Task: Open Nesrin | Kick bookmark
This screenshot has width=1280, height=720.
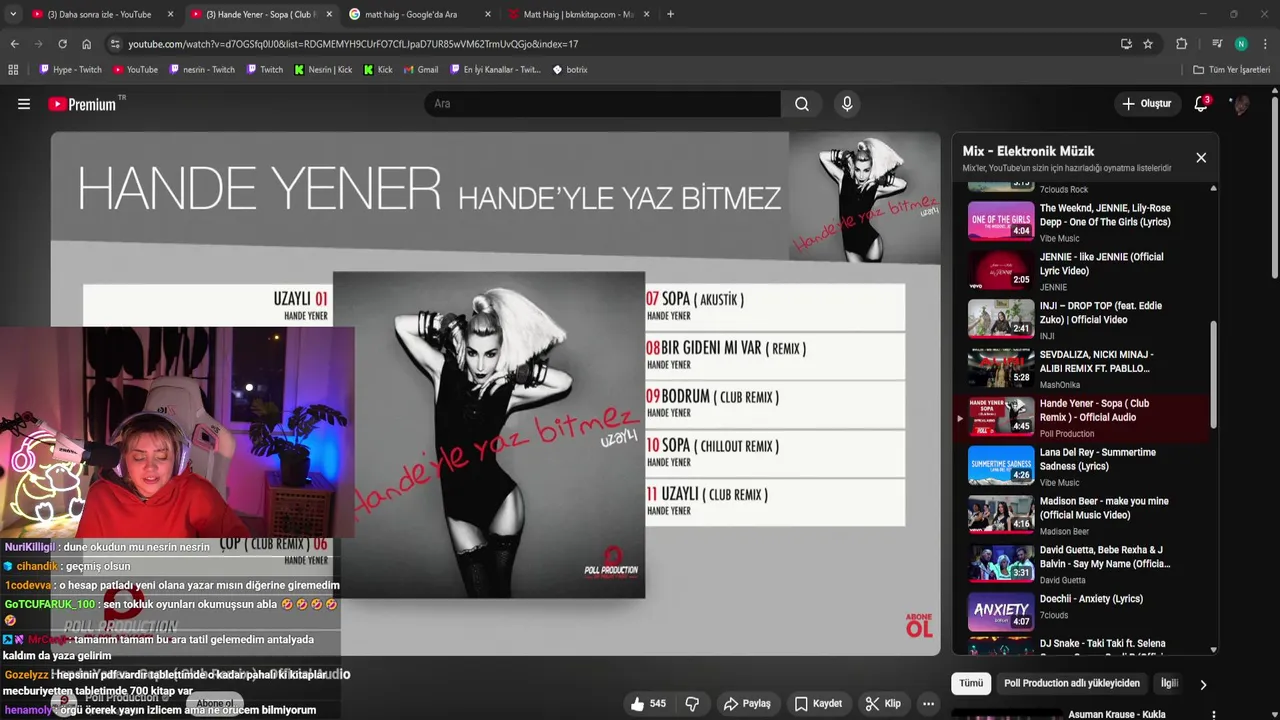Action: 323,70
